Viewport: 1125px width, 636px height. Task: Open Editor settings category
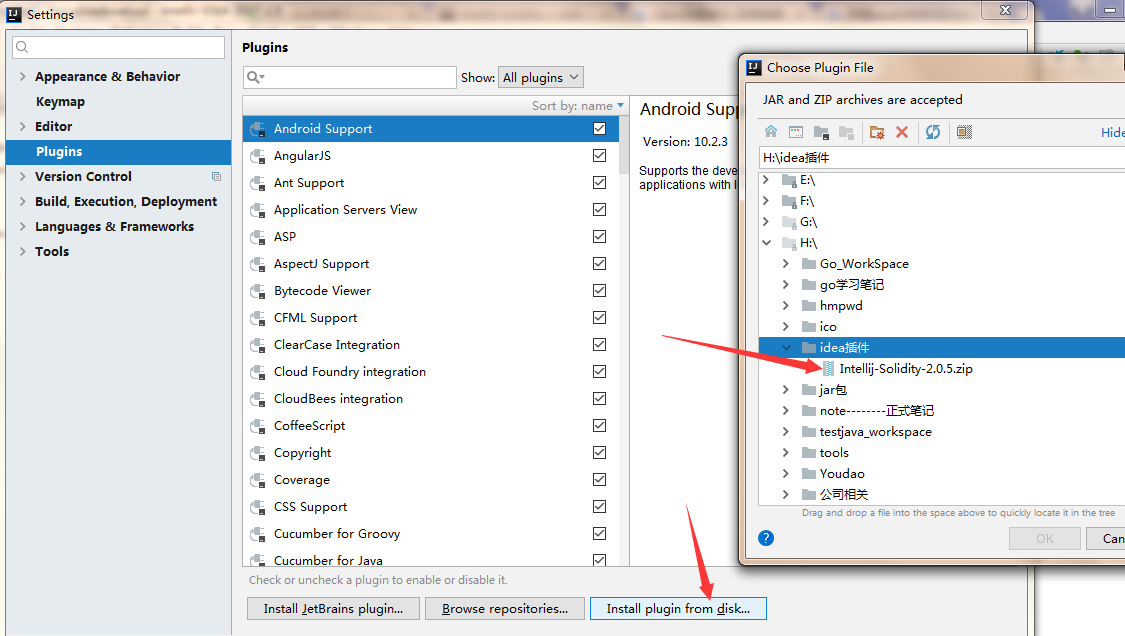coord(54,126)
